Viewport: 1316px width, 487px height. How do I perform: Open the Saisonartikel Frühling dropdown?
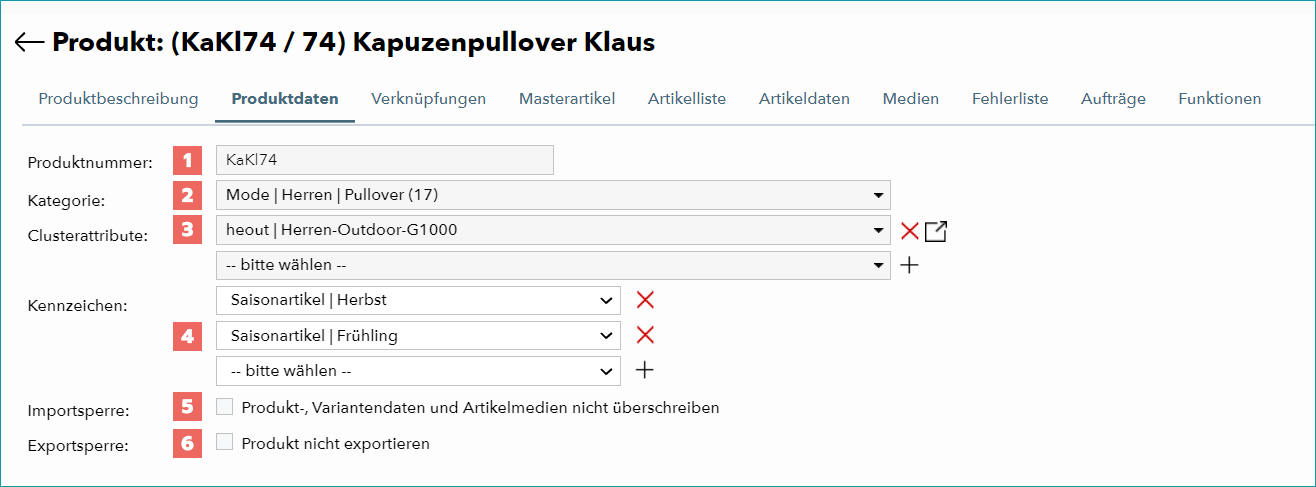(418, 335)
